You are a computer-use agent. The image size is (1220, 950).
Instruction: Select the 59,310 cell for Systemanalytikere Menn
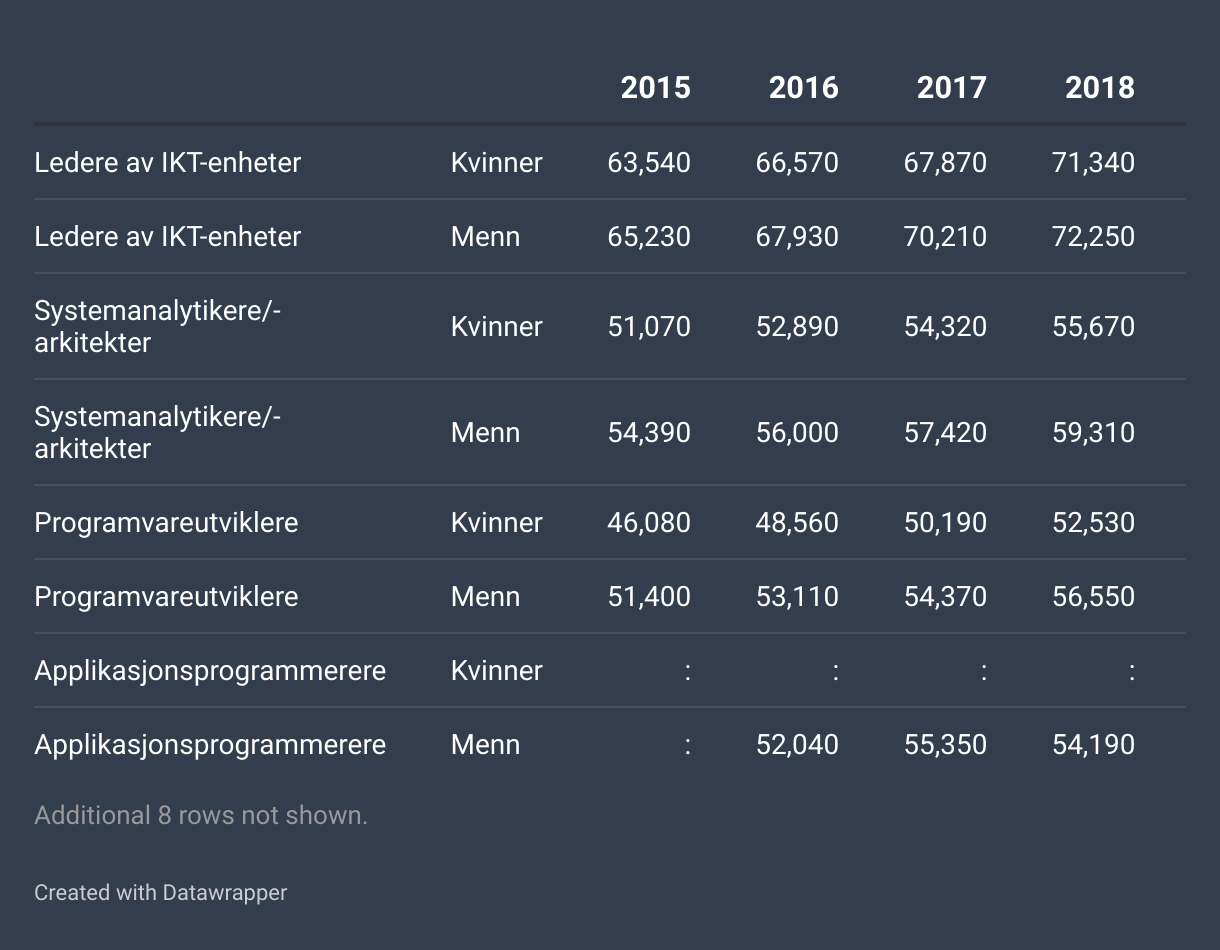[x=1093, y=432]
